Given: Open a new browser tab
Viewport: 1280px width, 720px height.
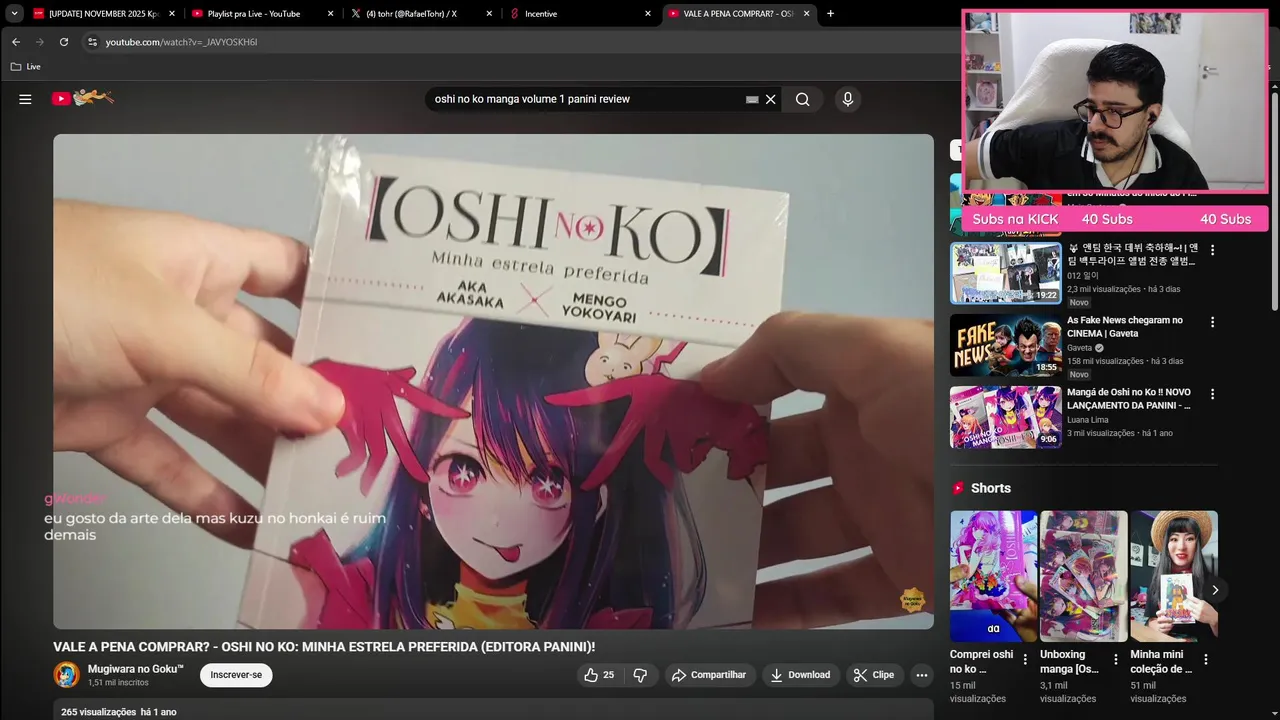Looking at the screenshot, I should tap(830, 14).
